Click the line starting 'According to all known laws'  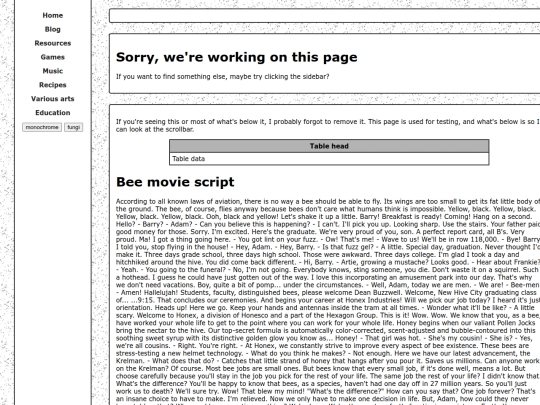click(x=328, y=201)
